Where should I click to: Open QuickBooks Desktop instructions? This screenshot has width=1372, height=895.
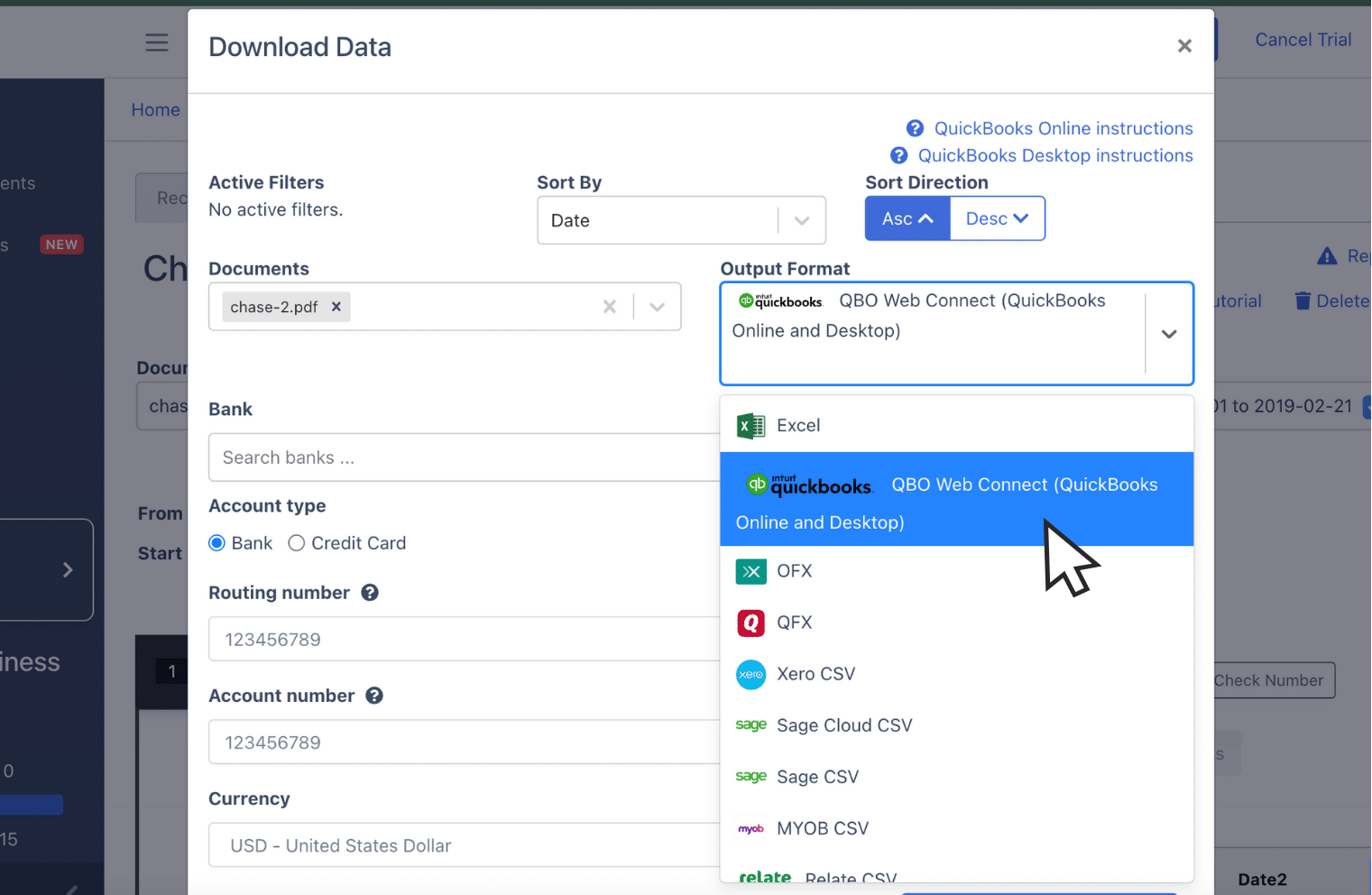coord(1054,155)
